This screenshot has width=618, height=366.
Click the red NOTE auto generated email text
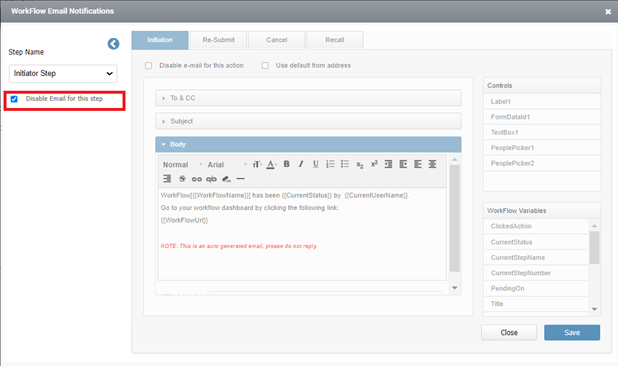coord(239,246)
